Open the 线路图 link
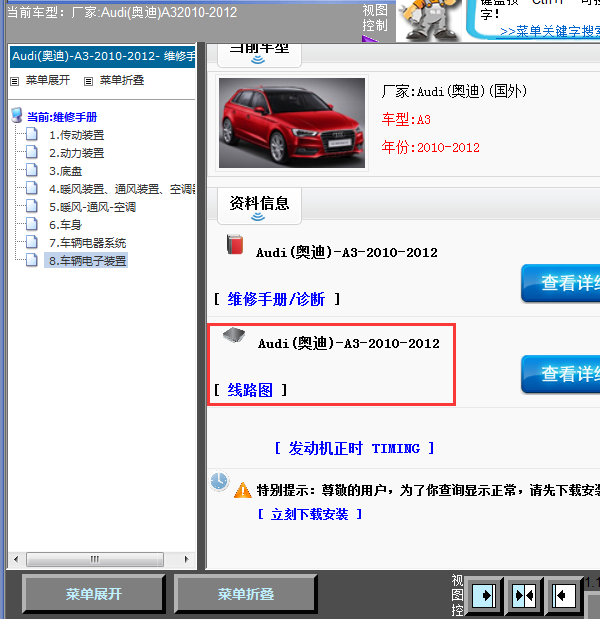The height and width of the screenshot is (619, 600). tap(250, 390)
